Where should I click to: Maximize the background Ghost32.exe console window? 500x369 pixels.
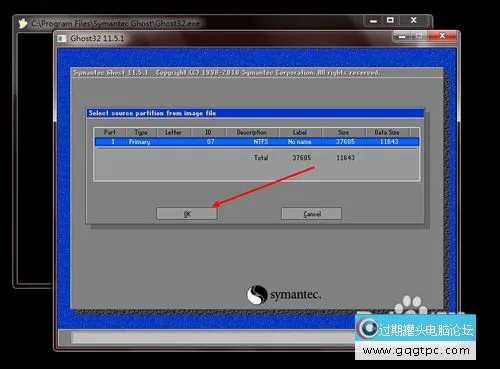pos(390,20)
